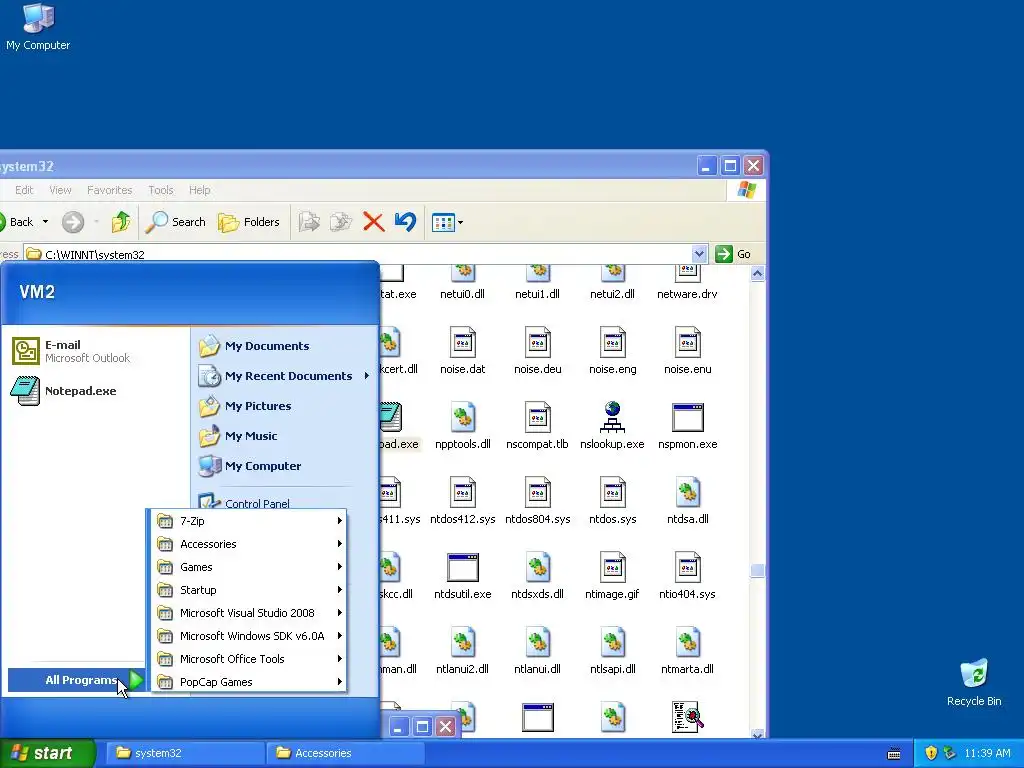1024x768 pixels.
Task: Expand Microsoft Windows SDK v6.0A folder
Action: pyautogui.click(x=249, y=635)
